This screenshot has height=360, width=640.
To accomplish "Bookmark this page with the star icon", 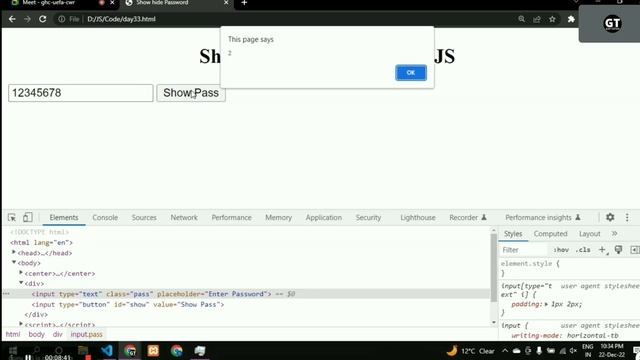I will pyautogui.click(x=552, y=19).
